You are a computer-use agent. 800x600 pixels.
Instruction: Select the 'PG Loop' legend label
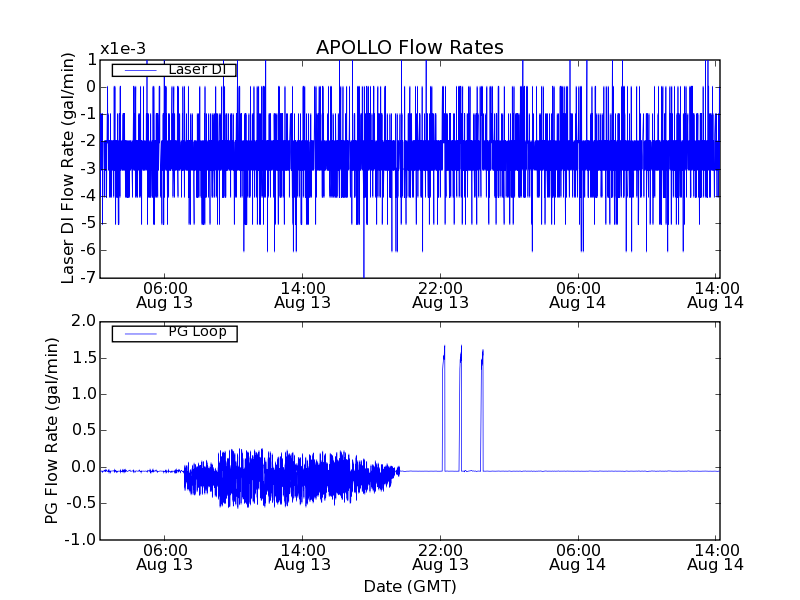[x=197, y=332]
